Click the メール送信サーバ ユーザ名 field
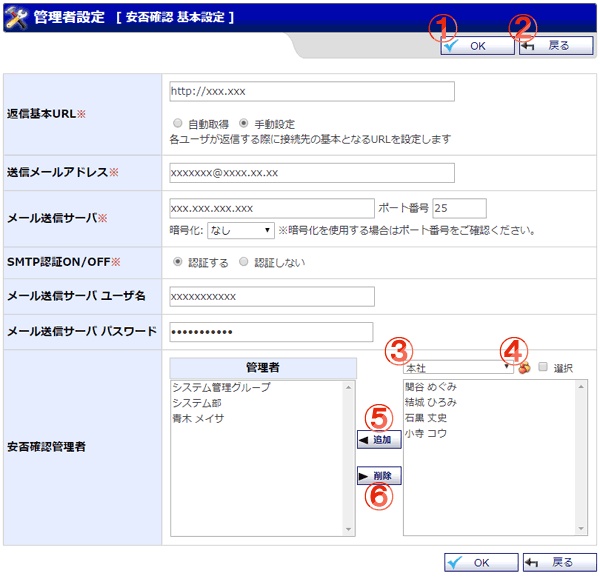600x579 pixels. pyautogui.click(x=272, y=297)
